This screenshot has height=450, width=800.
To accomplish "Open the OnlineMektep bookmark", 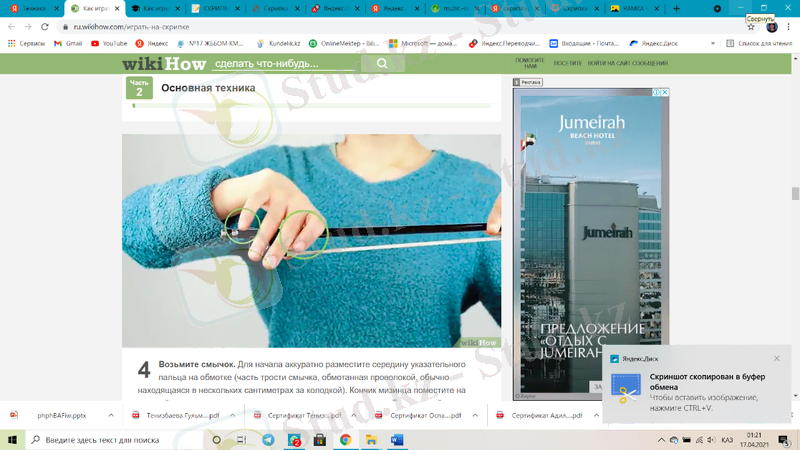I will (x=344, y=43).
